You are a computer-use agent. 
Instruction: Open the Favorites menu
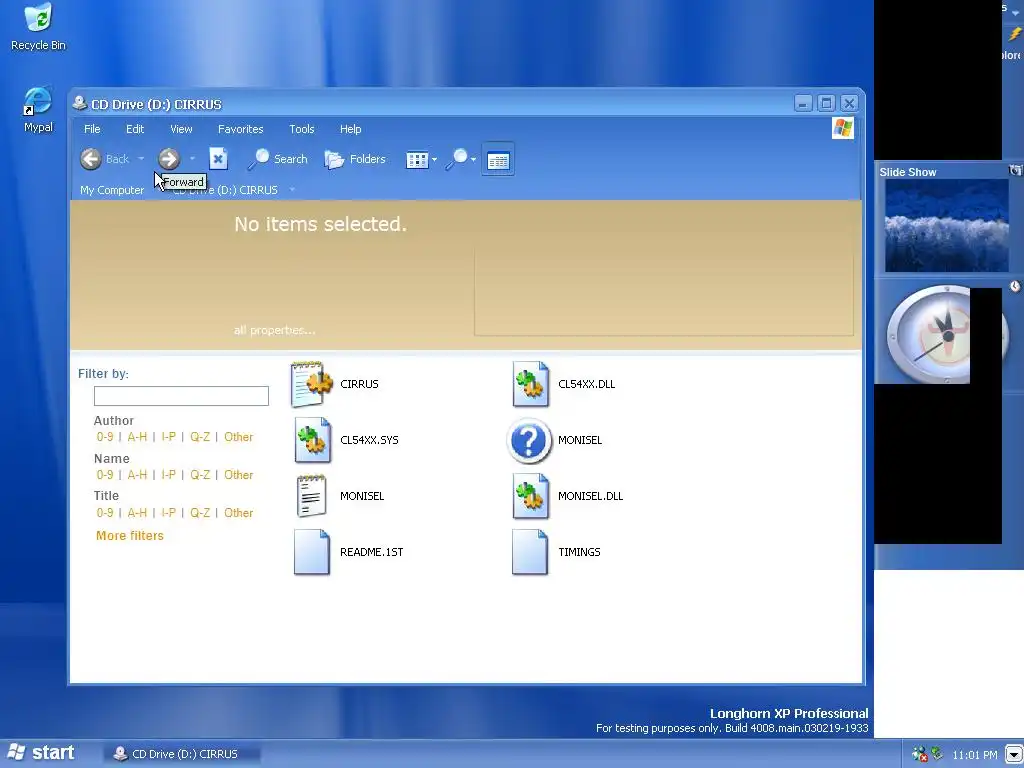point(240,129)
